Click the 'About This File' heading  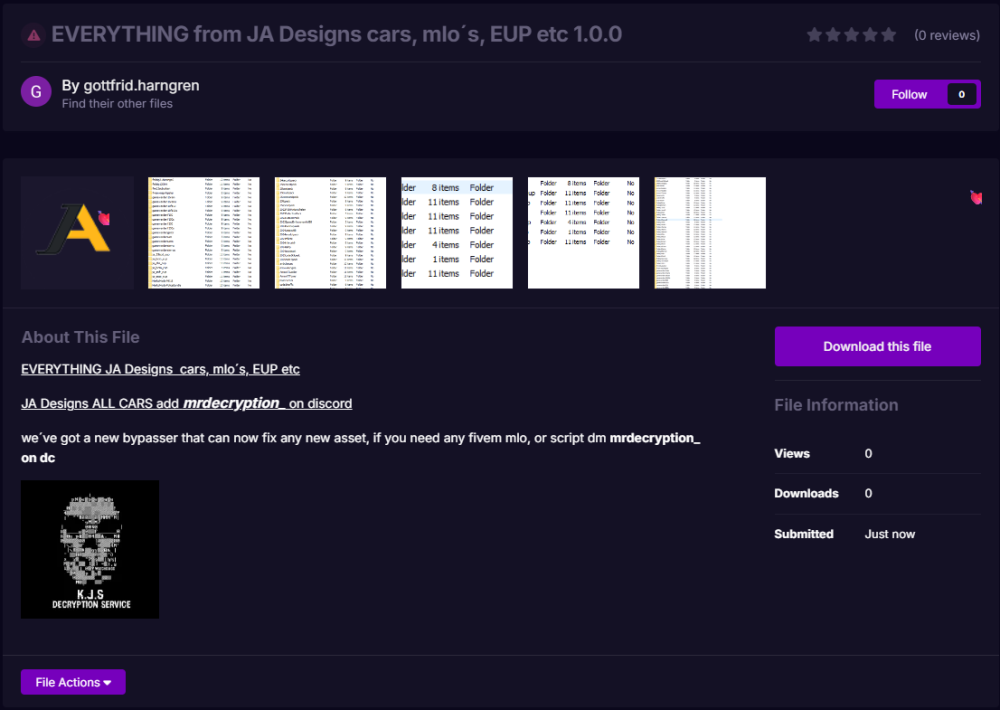(x=80, y=337)
